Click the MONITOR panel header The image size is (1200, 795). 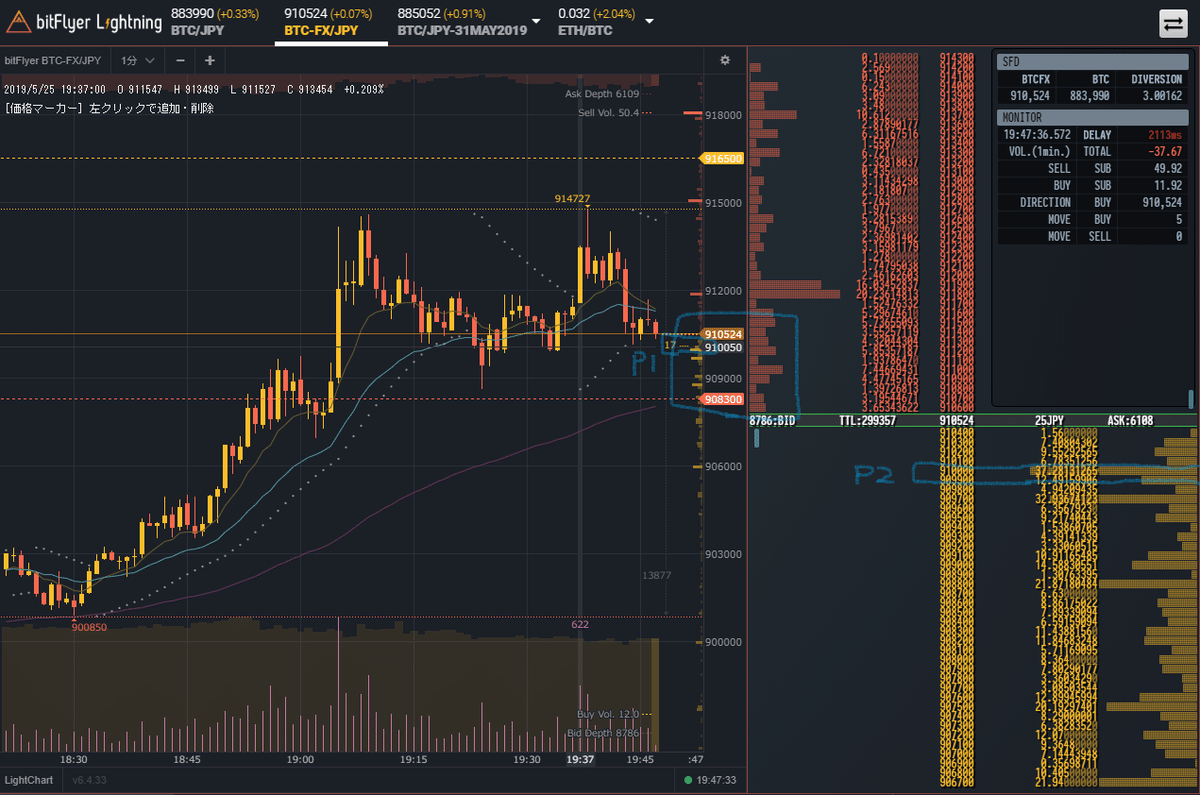point(1094,117)
